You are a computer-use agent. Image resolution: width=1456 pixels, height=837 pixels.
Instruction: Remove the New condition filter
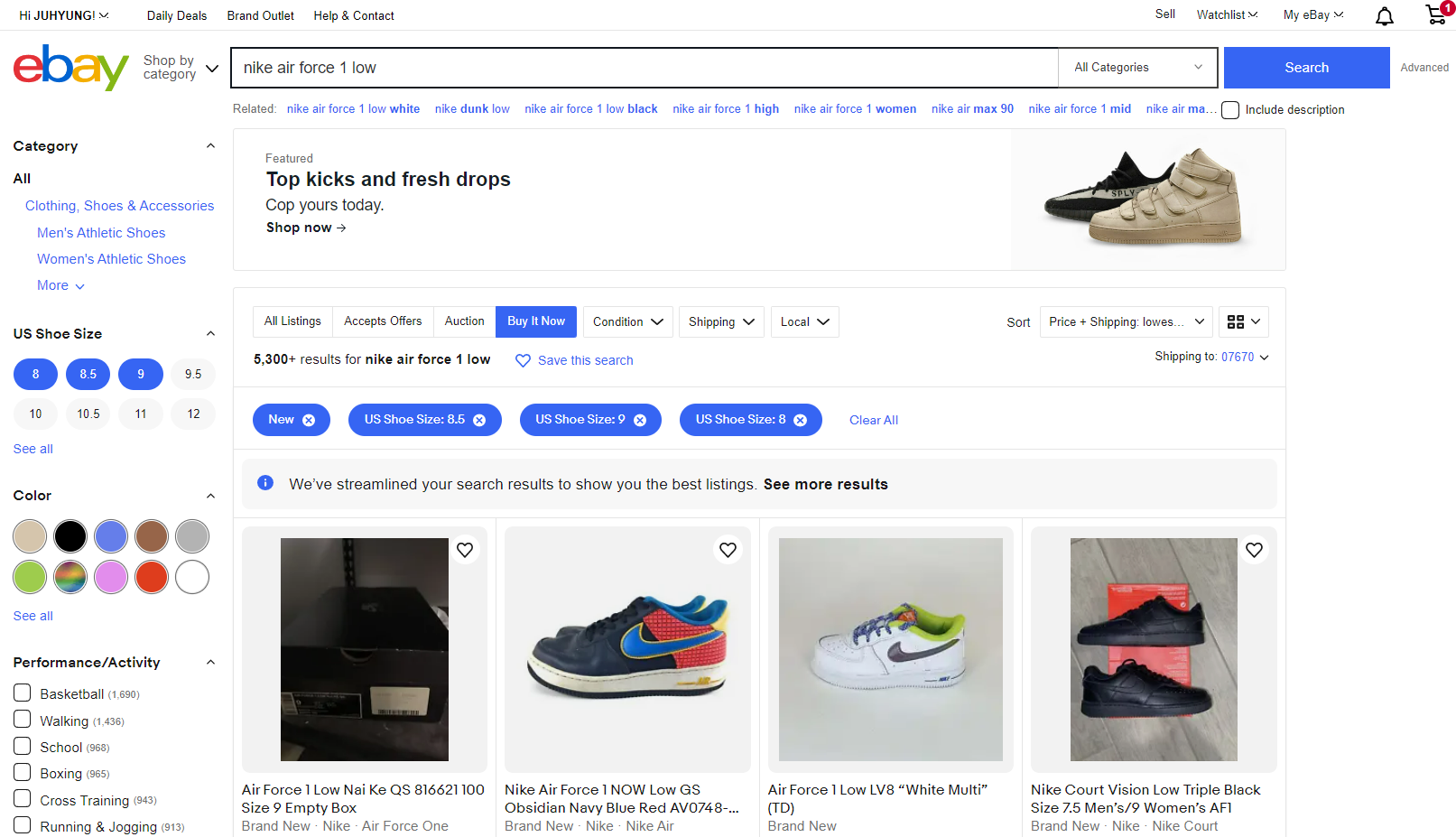[309, 420]
